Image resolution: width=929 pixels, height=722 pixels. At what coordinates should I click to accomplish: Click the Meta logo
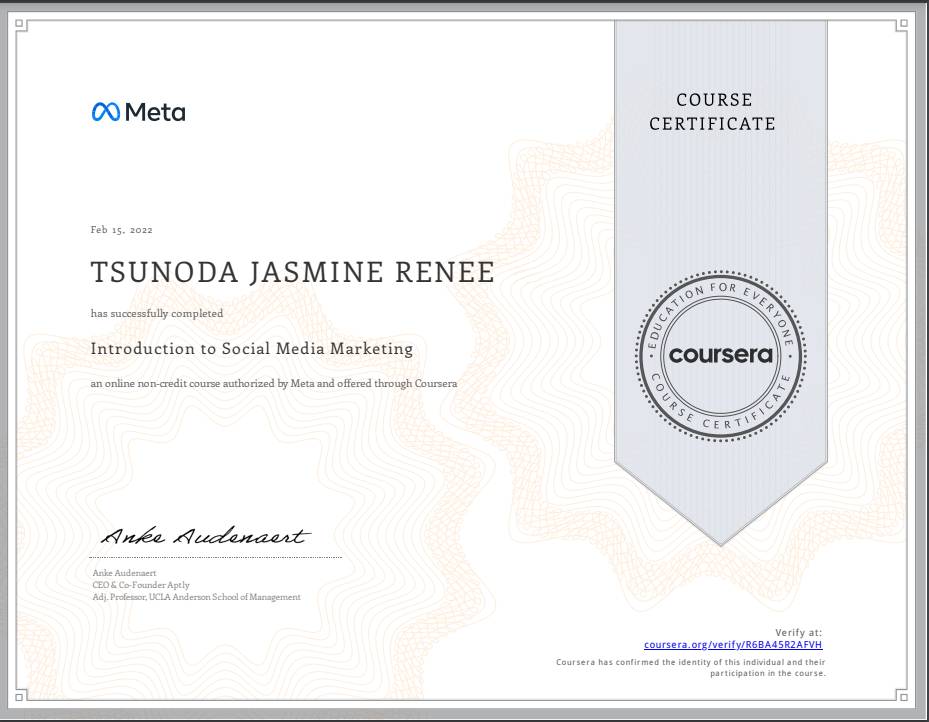[x=139, y=112]
